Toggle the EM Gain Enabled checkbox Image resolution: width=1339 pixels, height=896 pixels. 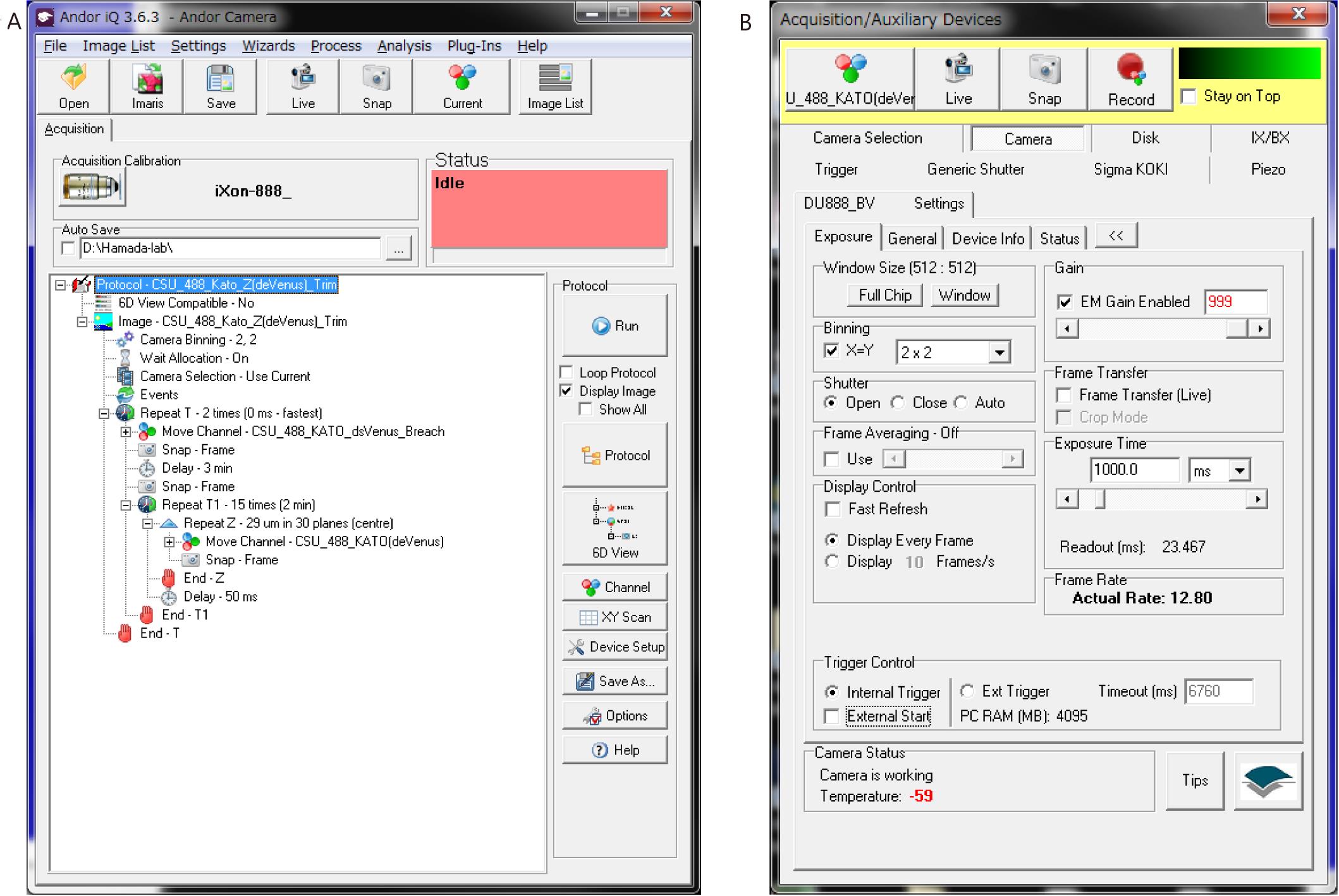[x=1065, y=302]
